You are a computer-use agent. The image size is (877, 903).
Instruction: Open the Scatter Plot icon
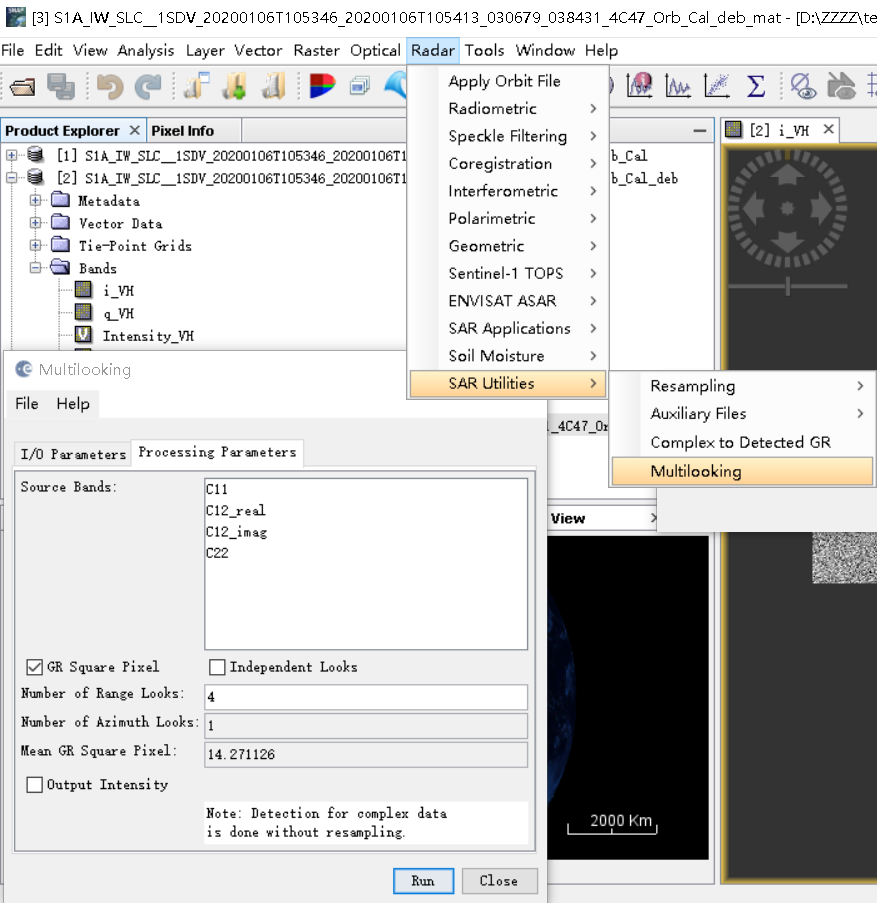click(717, 86)
